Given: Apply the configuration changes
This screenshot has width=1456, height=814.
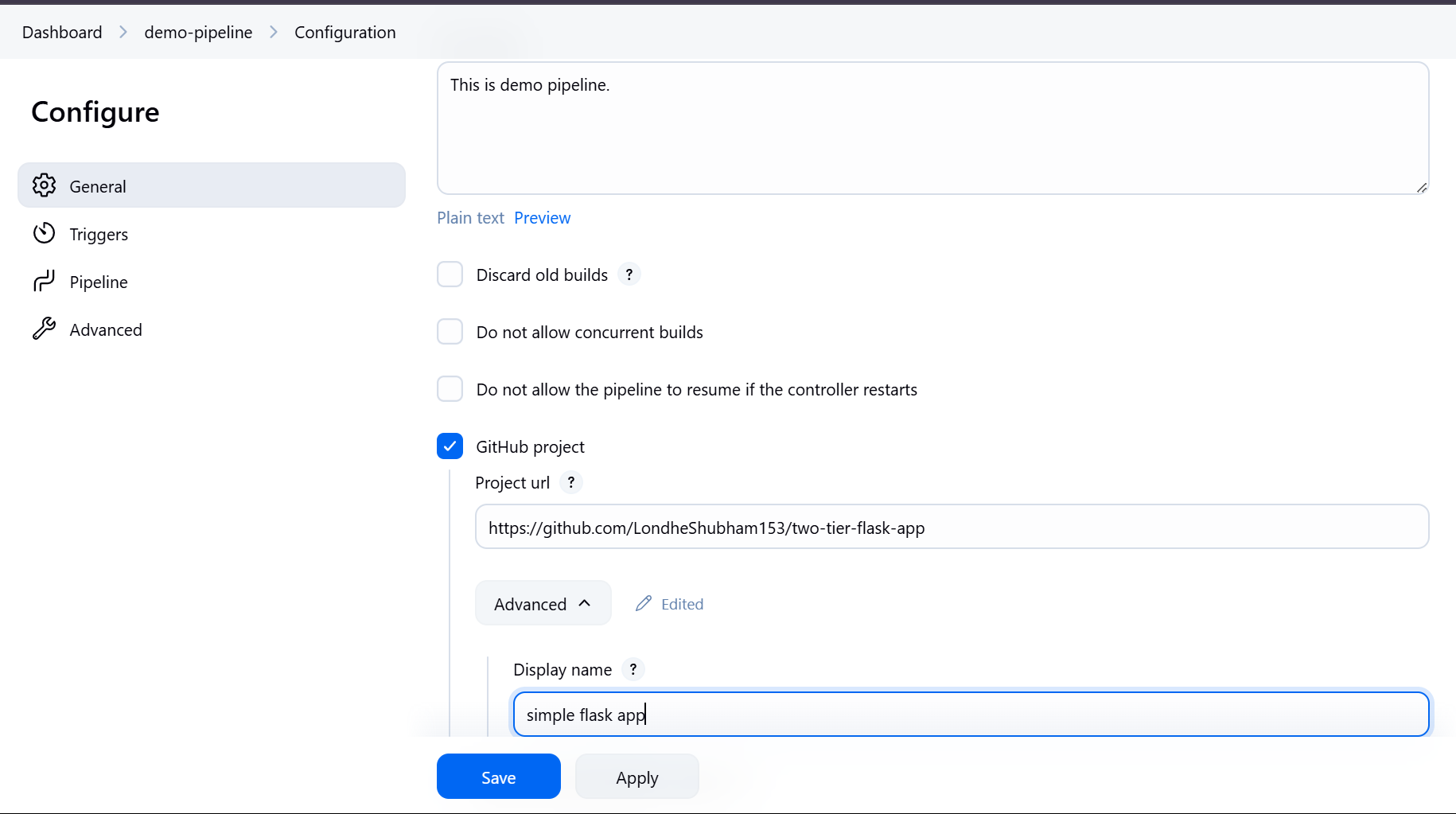Looking at the screenshot, I should click(x=637, y=777).
